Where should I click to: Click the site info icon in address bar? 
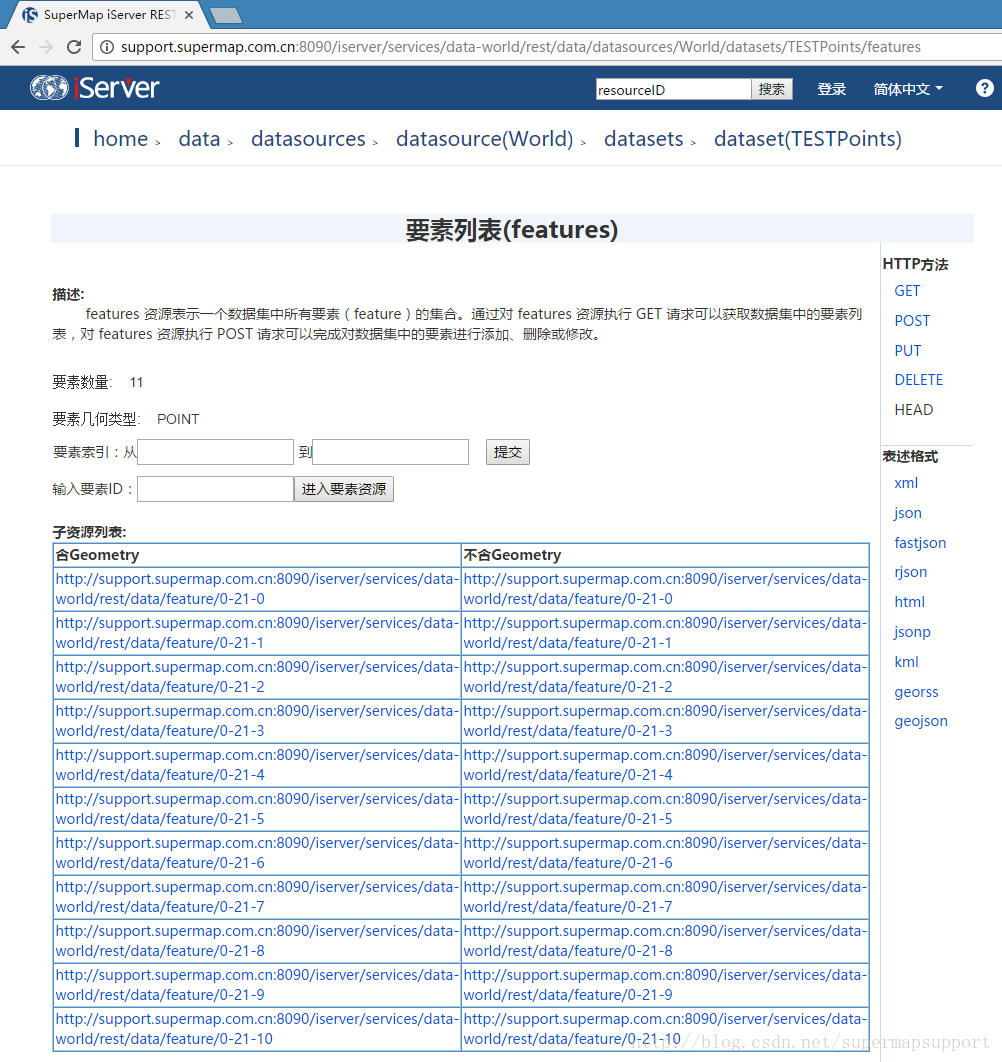point(106,47)
